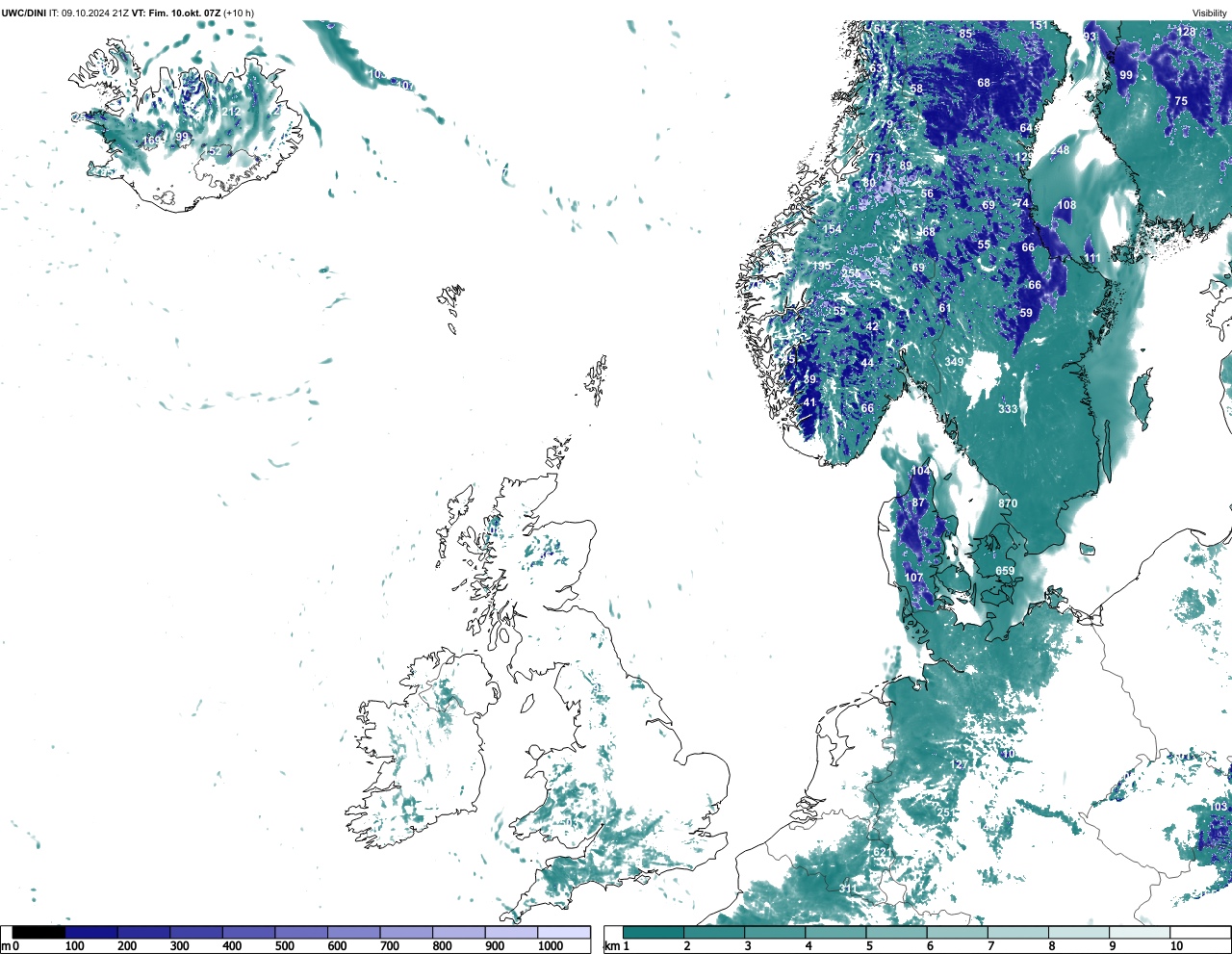Click the '7' tick label on km scale
This screenshot has height=954, width=1232.
point(990,946)
